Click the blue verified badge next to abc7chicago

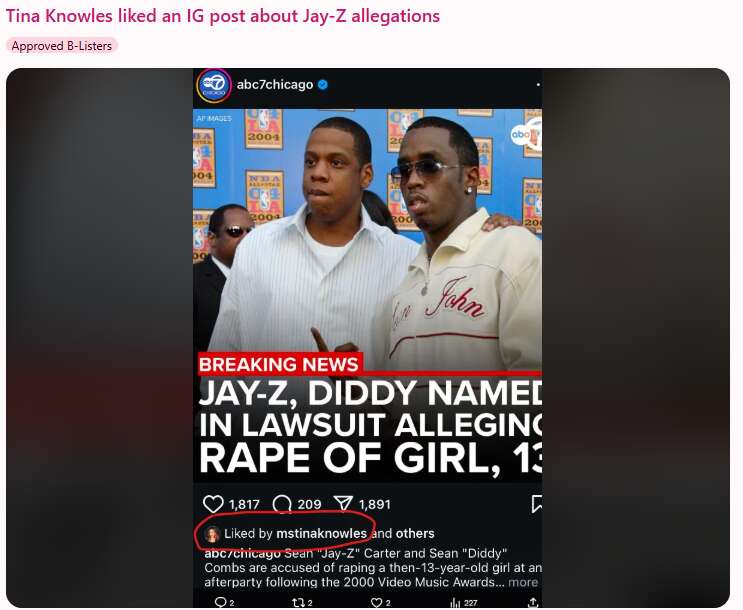coord(323,85)
